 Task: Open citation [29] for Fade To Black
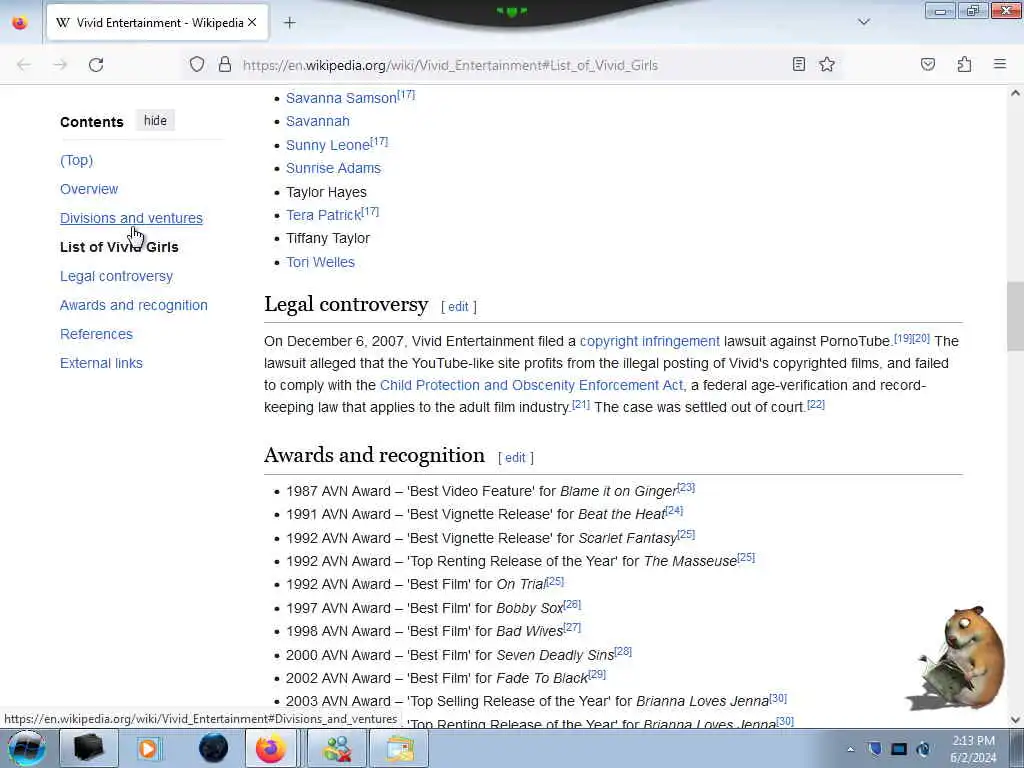tap(597, 674)
